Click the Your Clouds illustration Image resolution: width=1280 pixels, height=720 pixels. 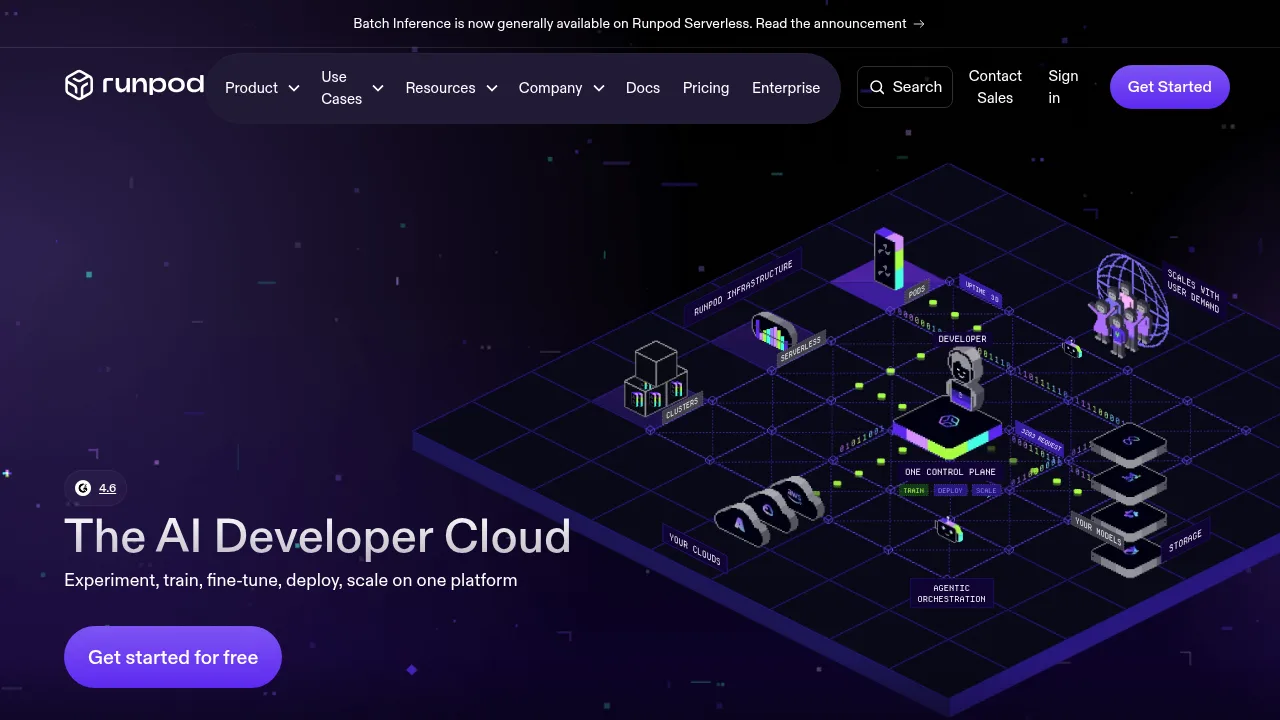point(768,510)
